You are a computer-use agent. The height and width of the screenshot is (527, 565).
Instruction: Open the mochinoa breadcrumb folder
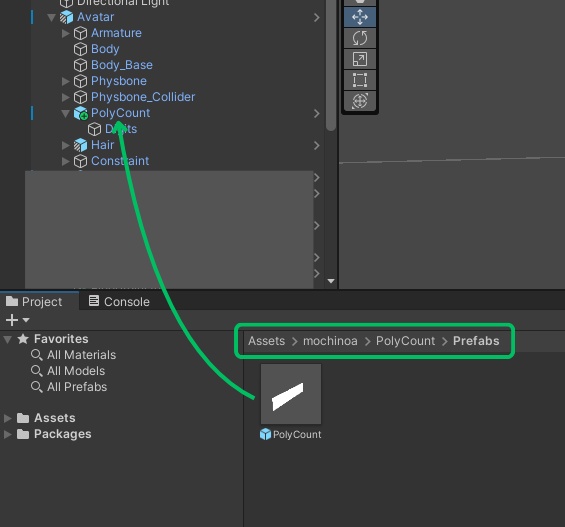tap(330, 341)
